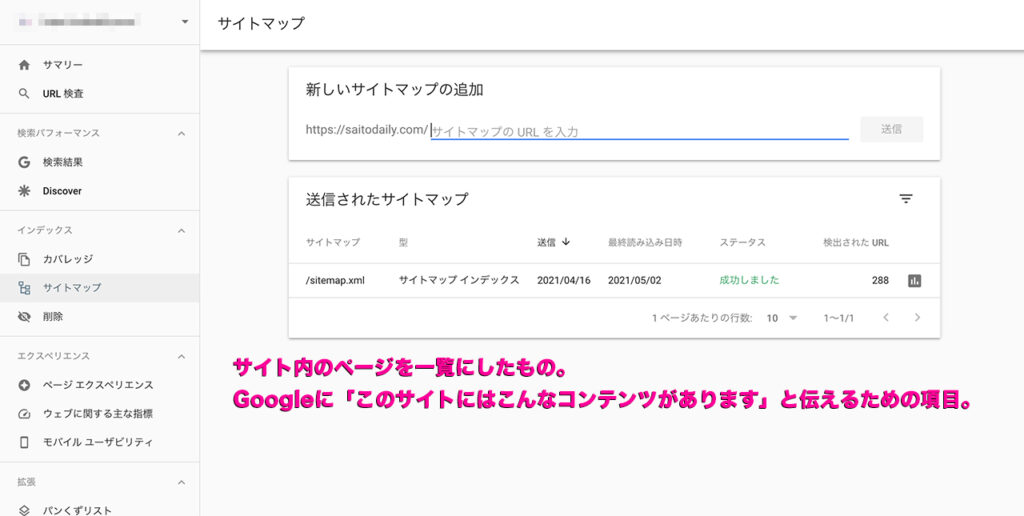Sort by the 送信 column header

click(546, 242)
